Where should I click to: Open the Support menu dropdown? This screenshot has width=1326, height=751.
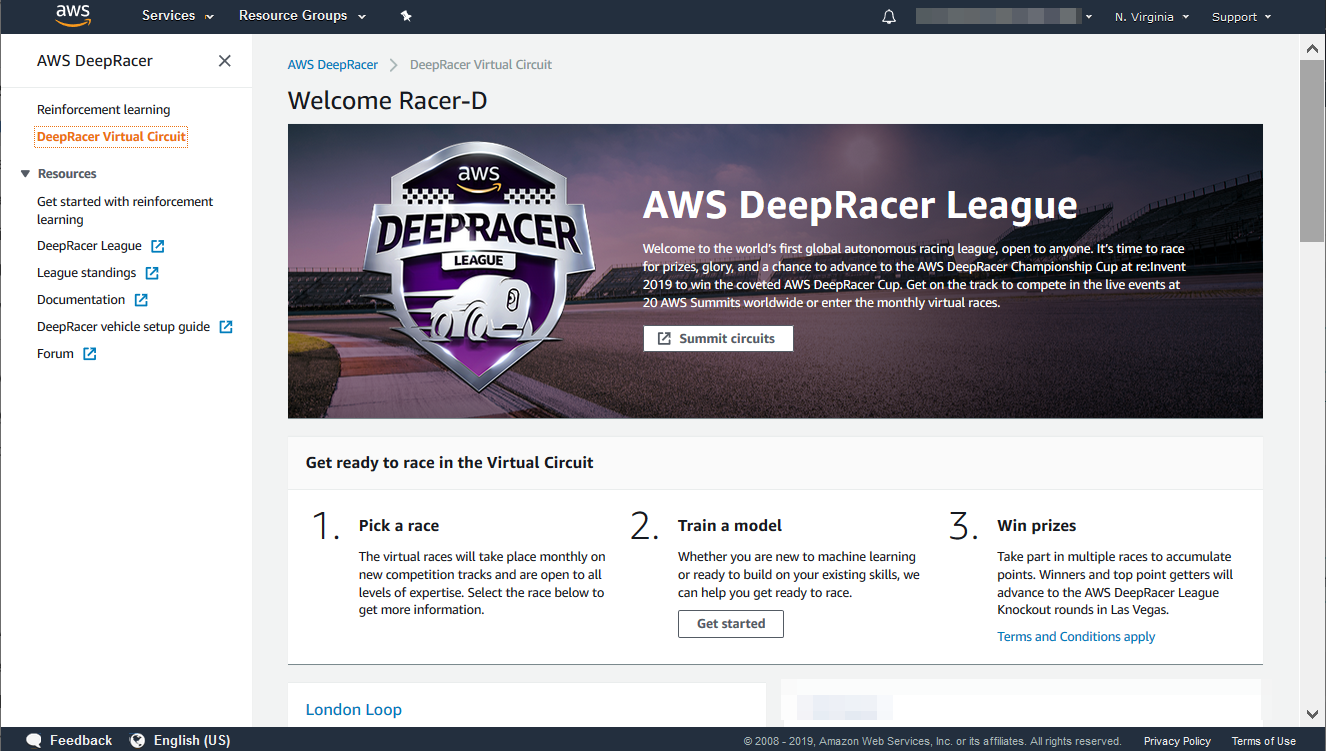[1241, 17]
